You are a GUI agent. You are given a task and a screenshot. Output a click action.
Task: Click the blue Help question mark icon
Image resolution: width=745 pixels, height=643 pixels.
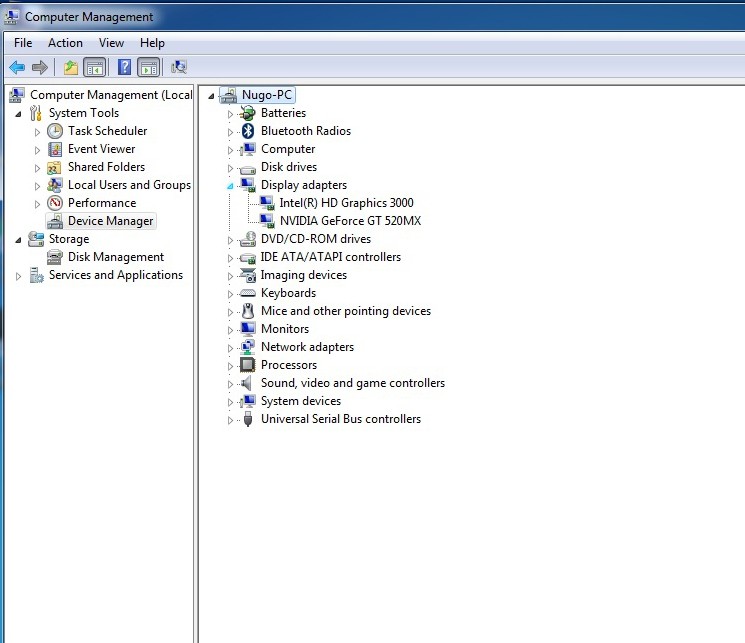124,67
